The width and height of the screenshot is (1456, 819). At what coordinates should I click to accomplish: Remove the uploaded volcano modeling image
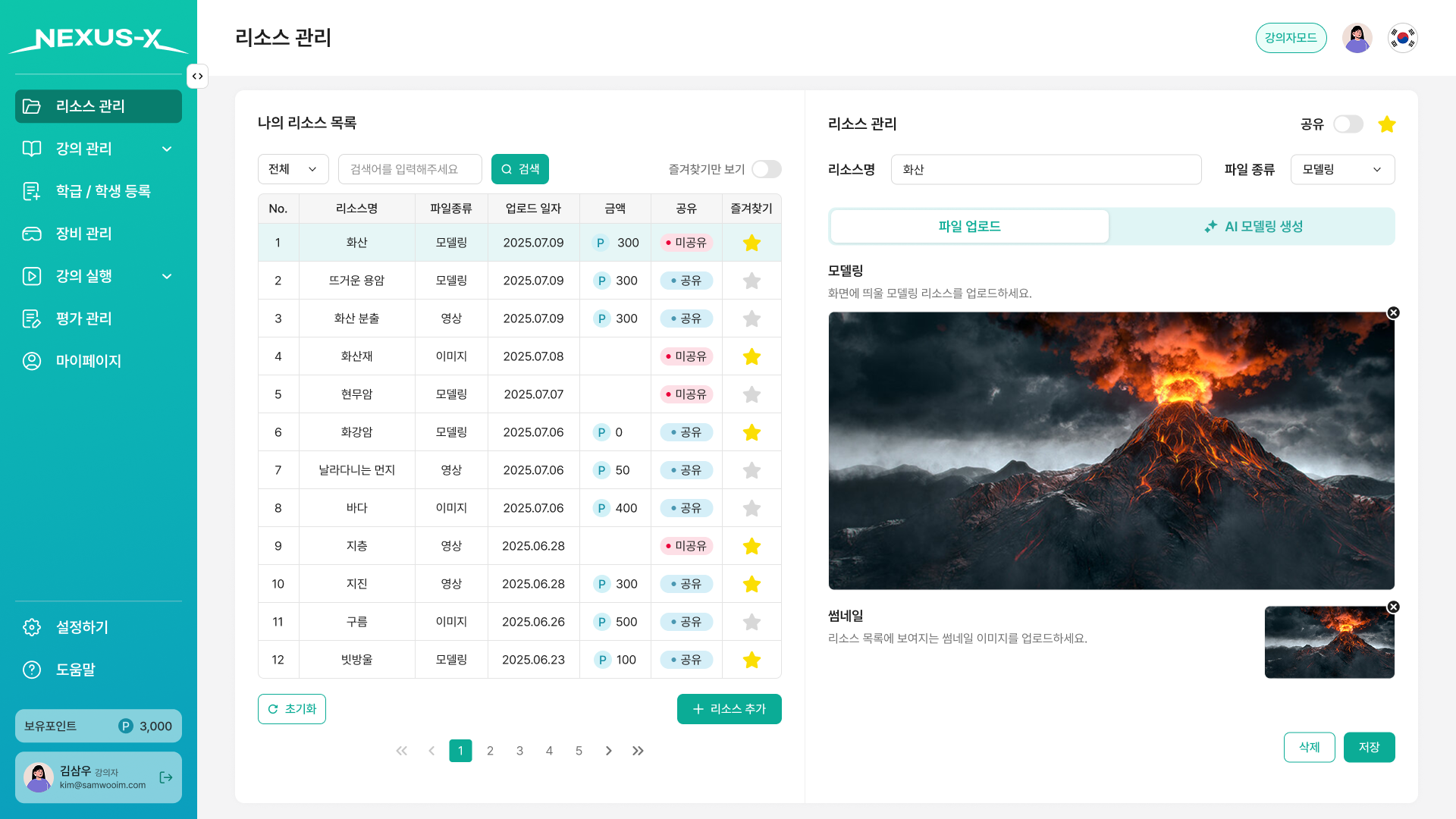click(1393, 312)
